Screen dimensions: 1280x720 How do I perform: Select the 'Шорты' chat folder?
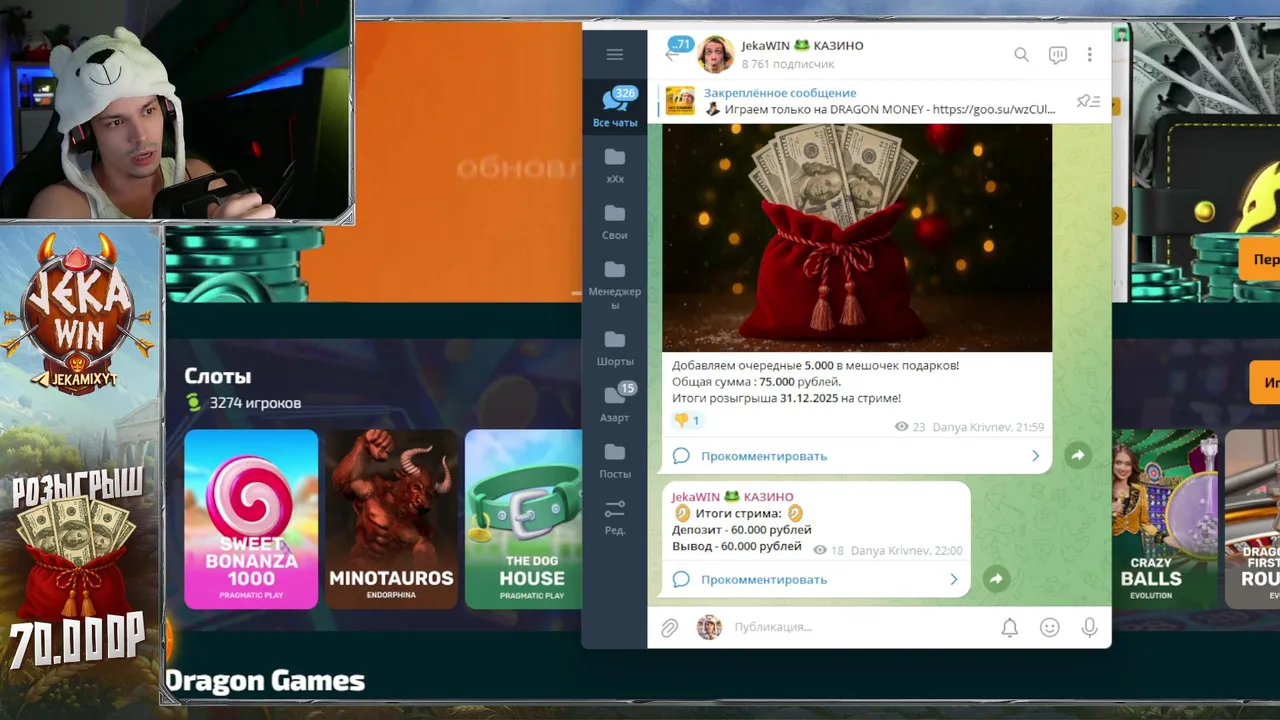pyautogui.click(x=615, y=349)
